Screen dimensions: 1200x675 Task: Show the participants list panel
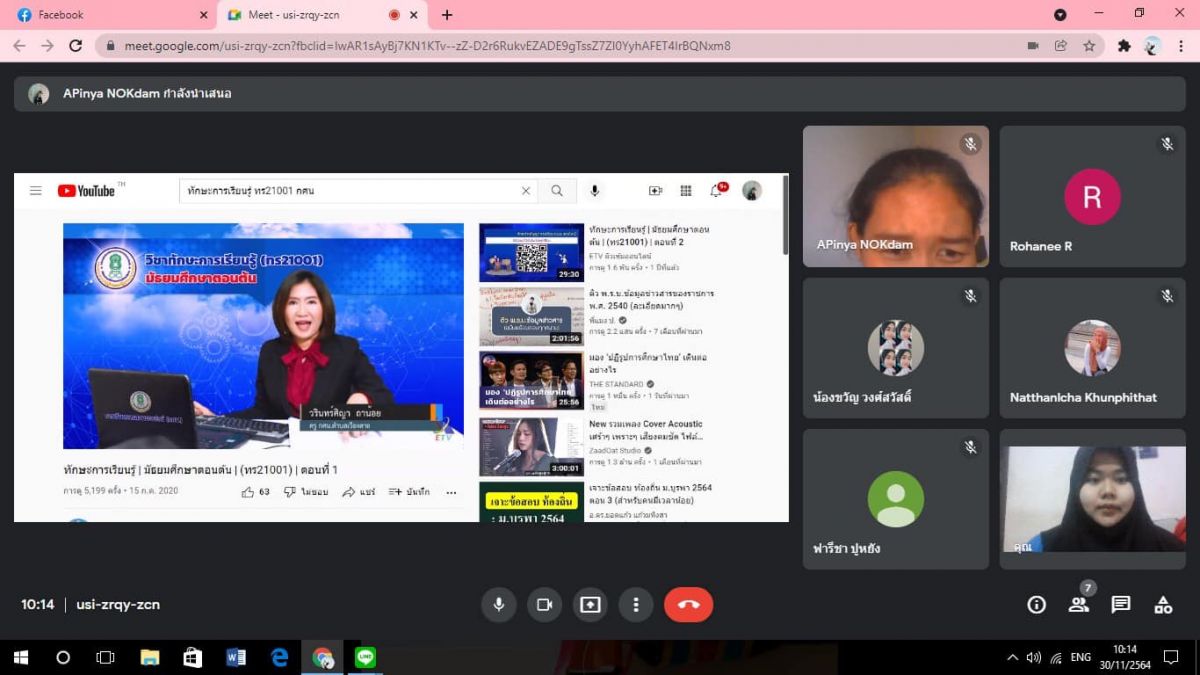(1078, 604)
